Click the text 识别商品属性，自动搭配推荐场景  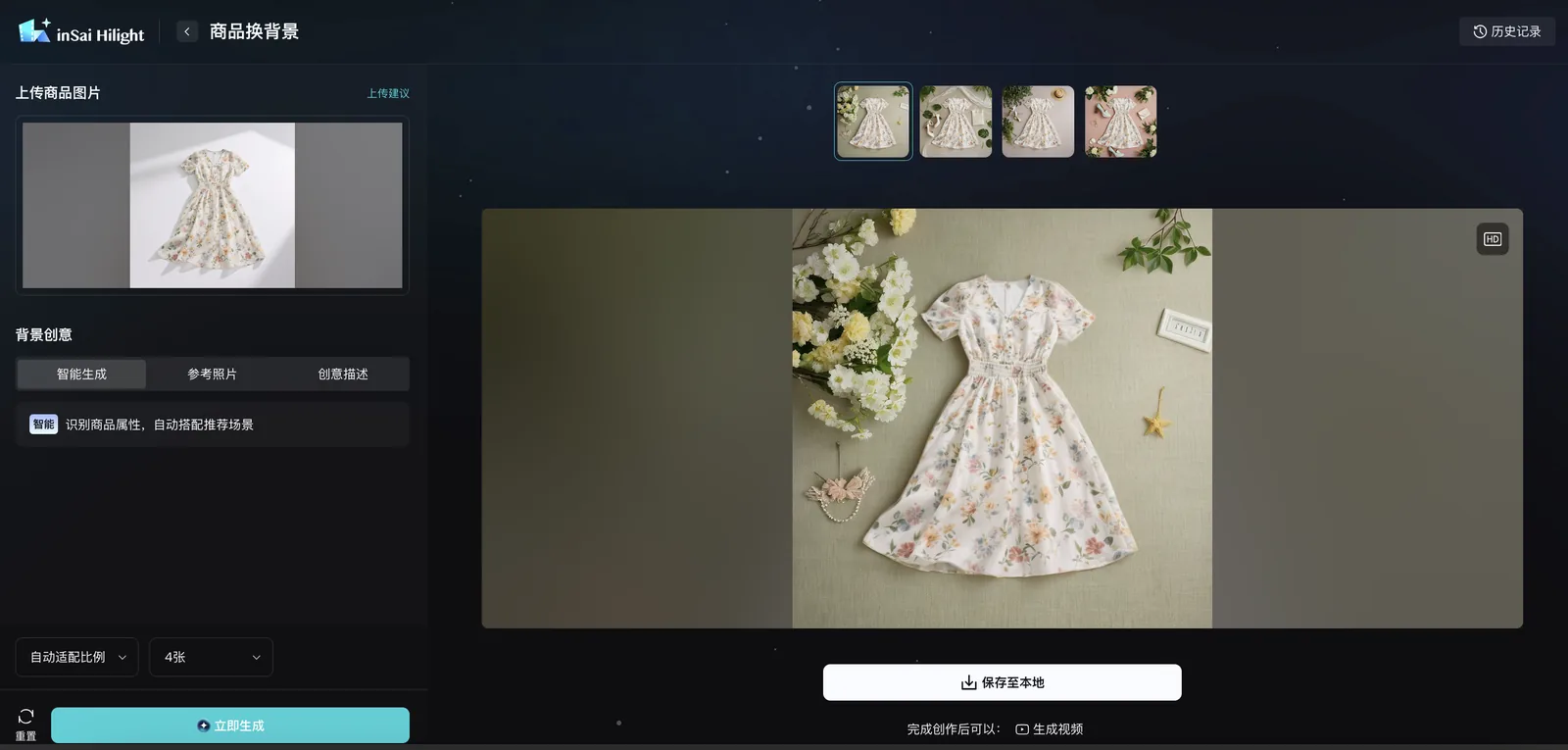tap(160, 425)
